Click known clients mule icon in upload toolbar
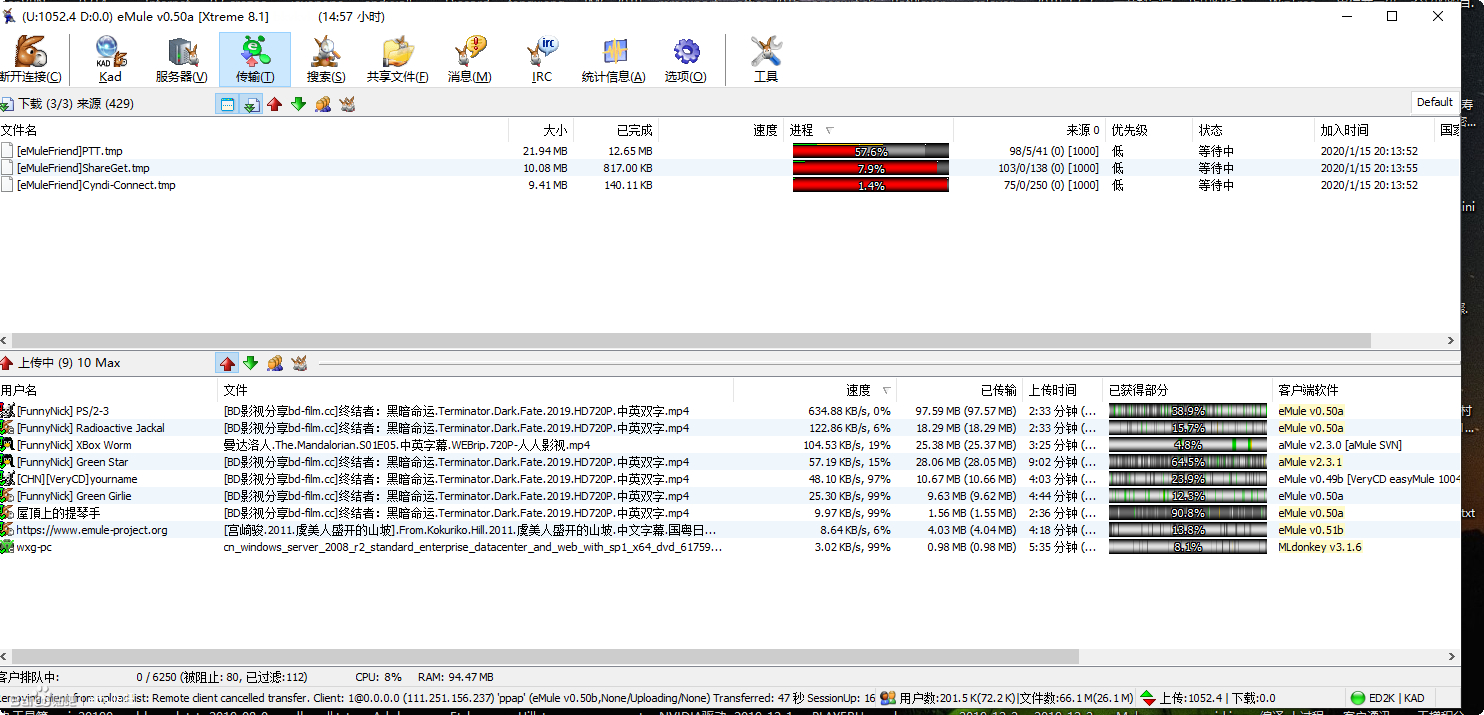 (299, 363)
